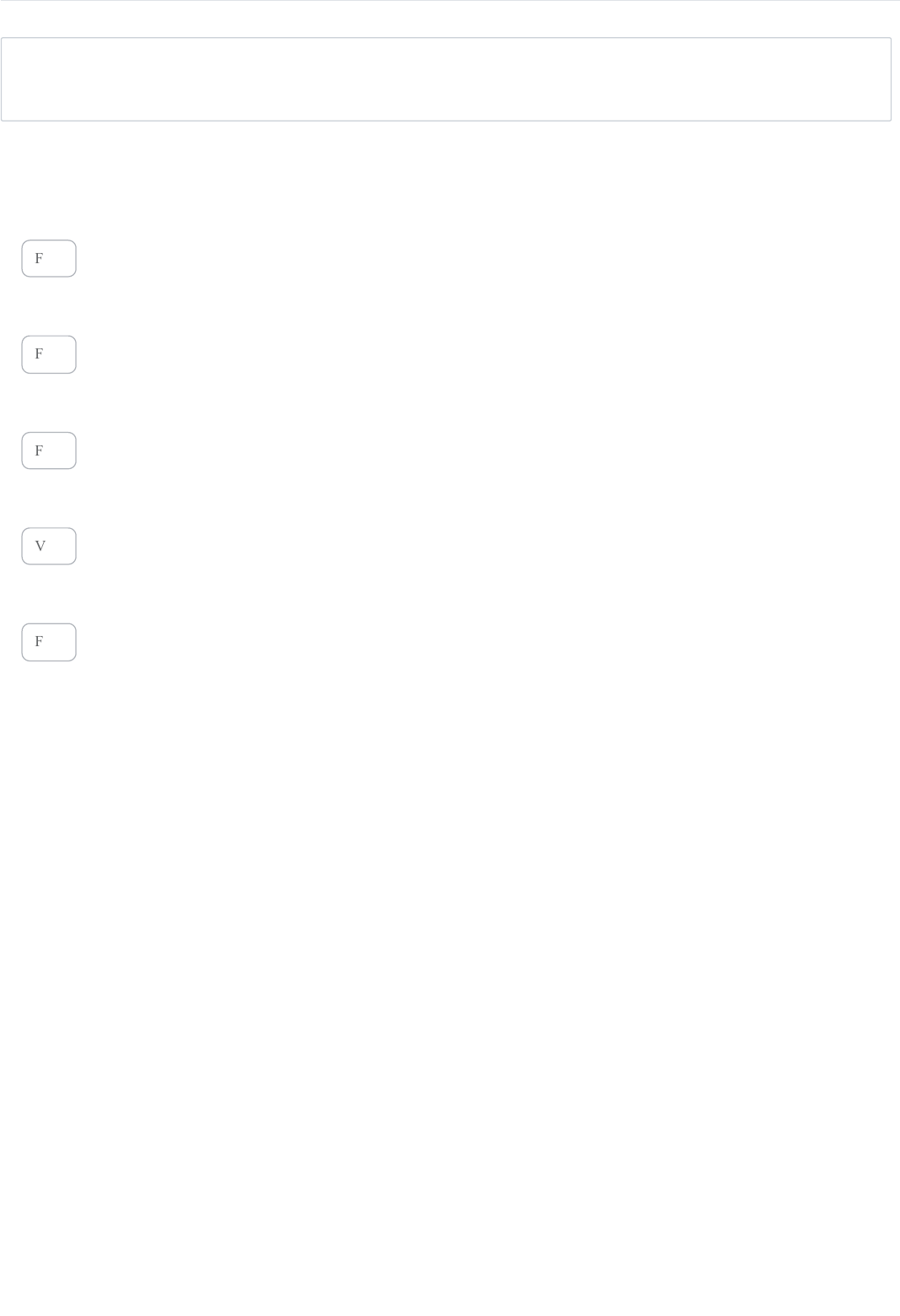
Task: Open the second F answer dropdown
Action: (x=49, y=354)
